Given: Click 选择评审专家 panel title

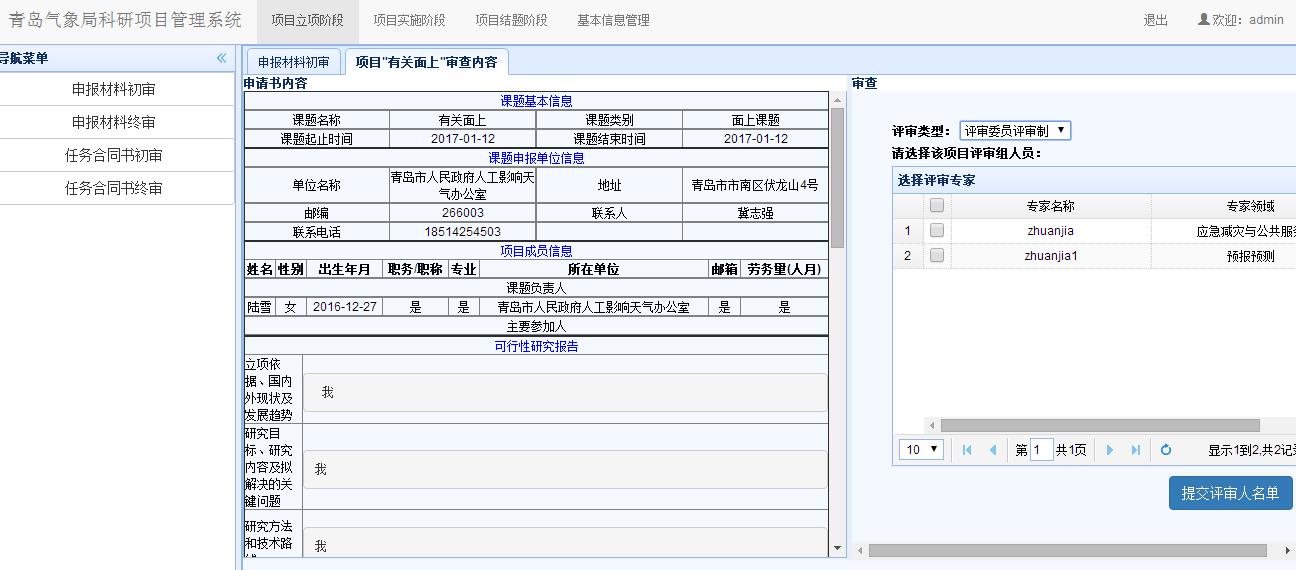Looking at the screenshot, I should pyautogui.click(x=936, y=180).
